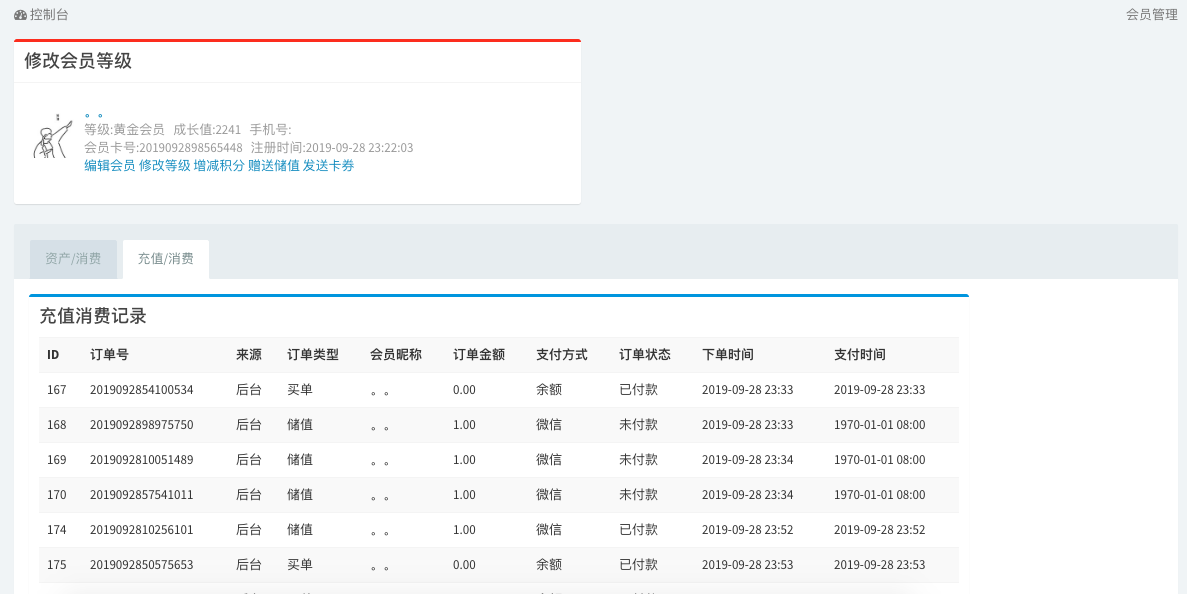Click the 订单号 column header
Image resolution: width=1187 pixels, height=594 pixels.
click(110, 355)
